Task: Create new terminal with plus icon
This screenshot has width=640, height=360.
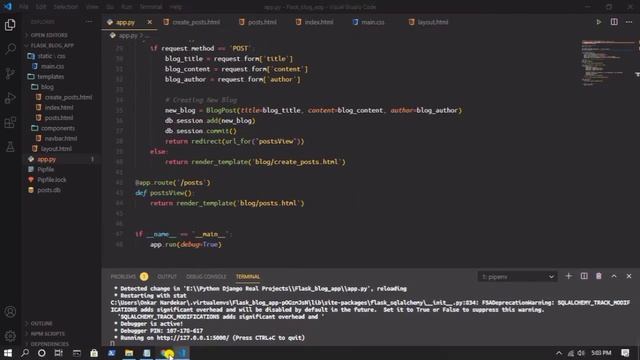Action: pyautogui.click(x=568, y=276)
